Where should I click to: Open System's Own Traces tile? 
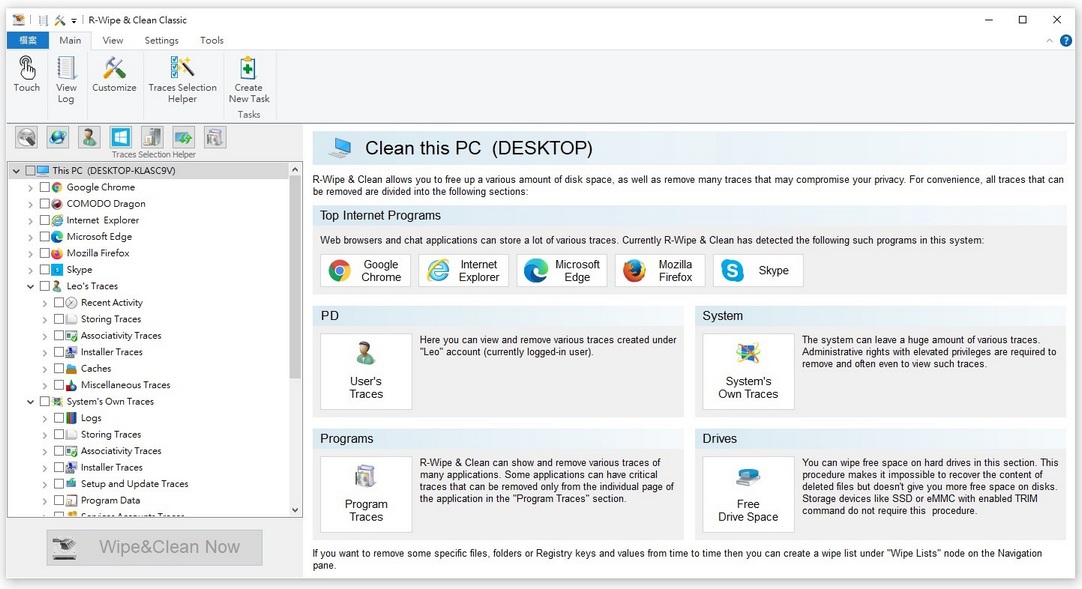coord(748,371)
